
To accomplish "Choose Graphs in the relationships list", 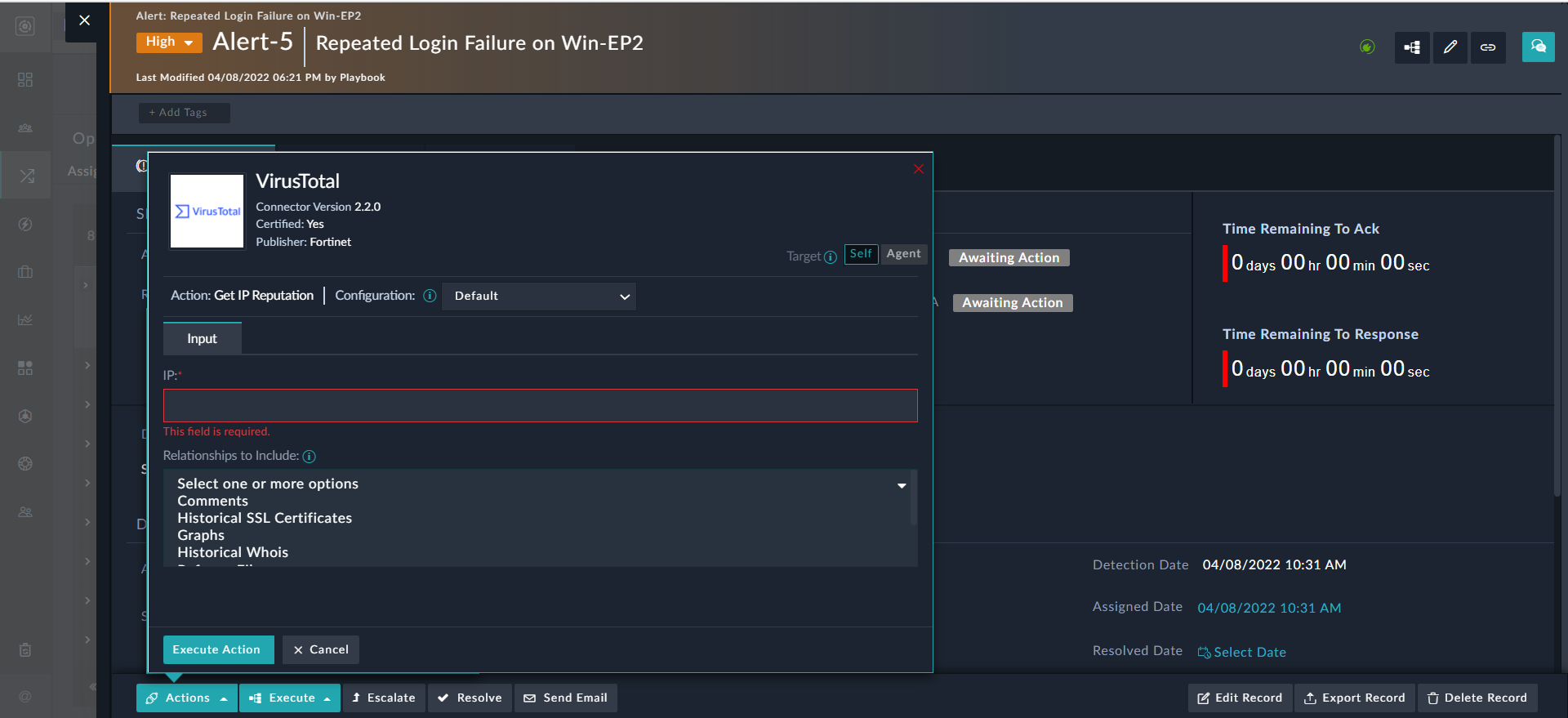I will pos(201,535).
